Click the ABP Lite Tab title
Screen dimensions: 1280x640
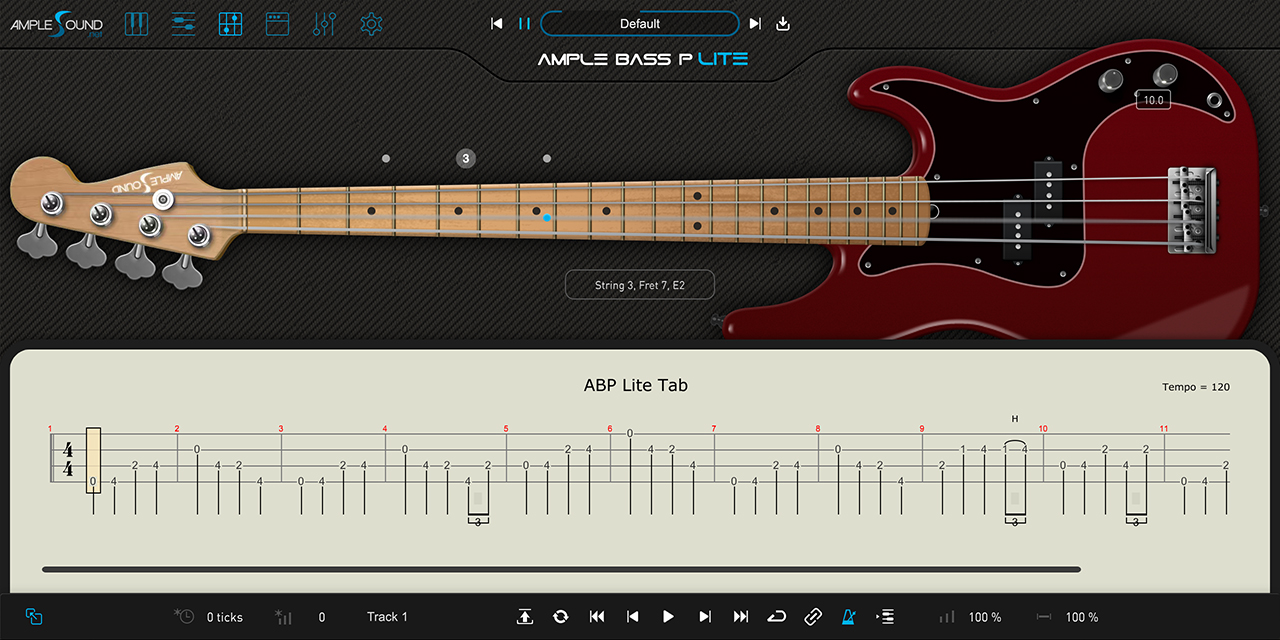636,385
